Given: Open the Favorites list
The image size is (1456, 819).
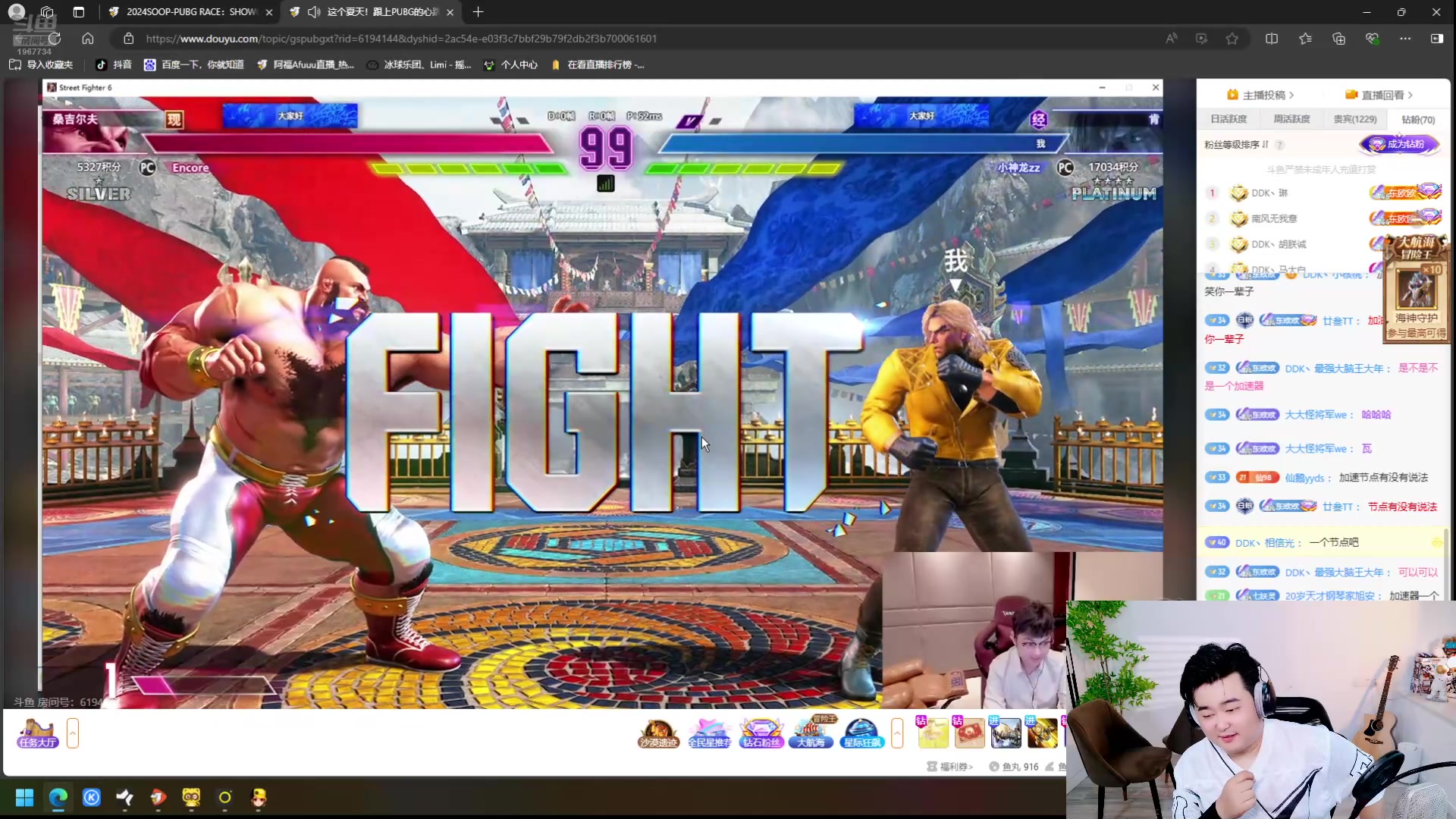Looking at the screenshot, I should point(1305,39).
